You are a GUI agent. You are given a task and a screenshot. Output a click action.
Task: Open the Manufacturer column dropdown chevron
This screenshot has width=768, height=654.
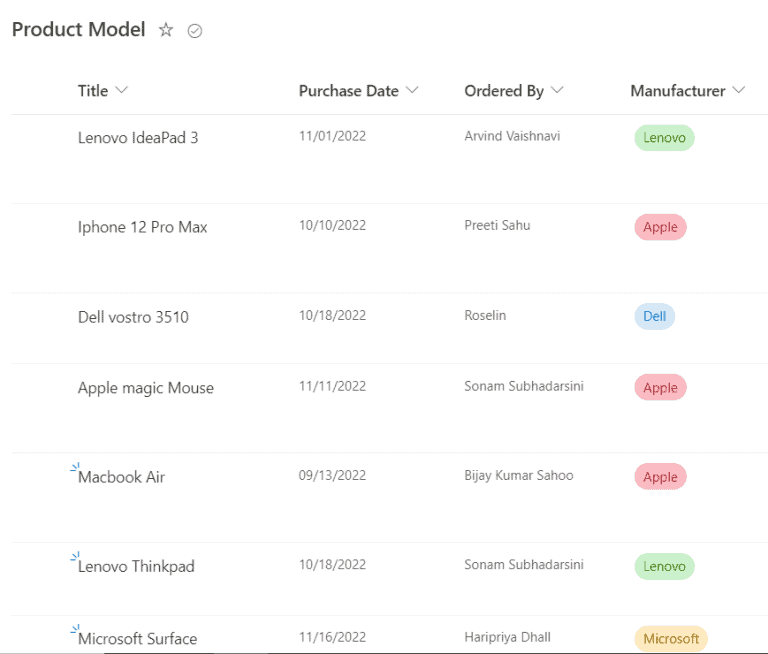(739, 90)
